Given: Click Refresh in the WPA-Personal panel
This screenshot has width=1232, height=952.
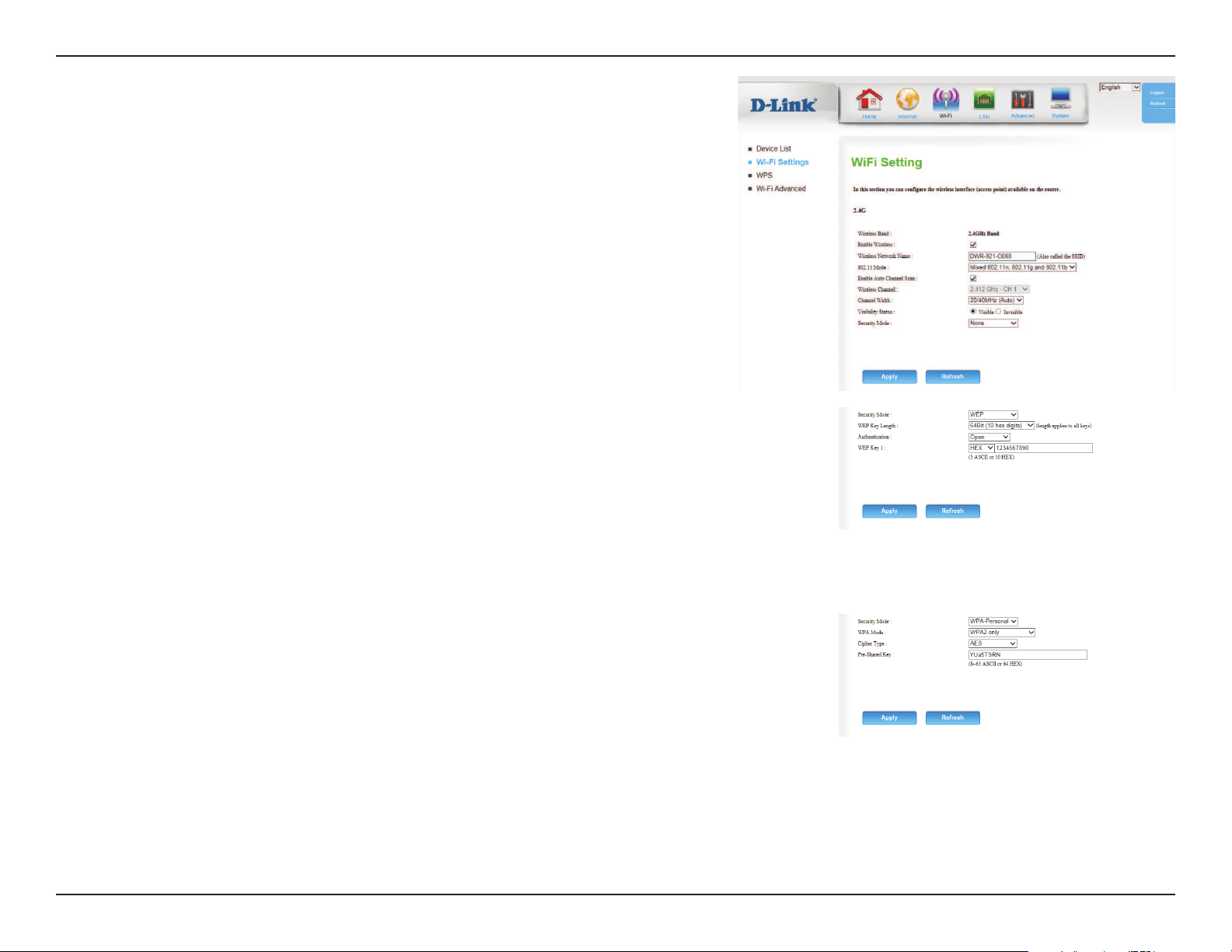Looking at the screenshot, I should [953, 718].
